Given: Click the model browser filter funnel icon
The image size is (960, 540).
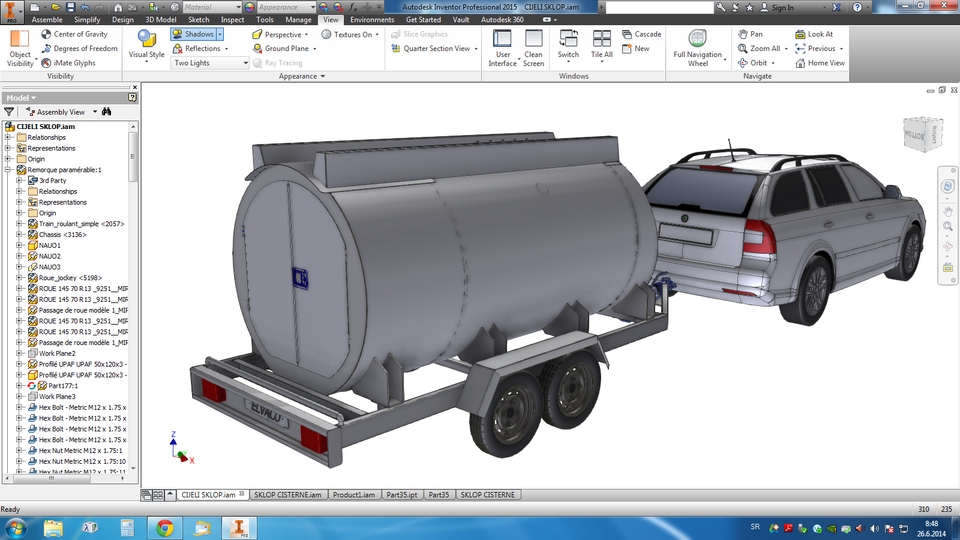Looking at the screenshot, I should tap(10, 112).
